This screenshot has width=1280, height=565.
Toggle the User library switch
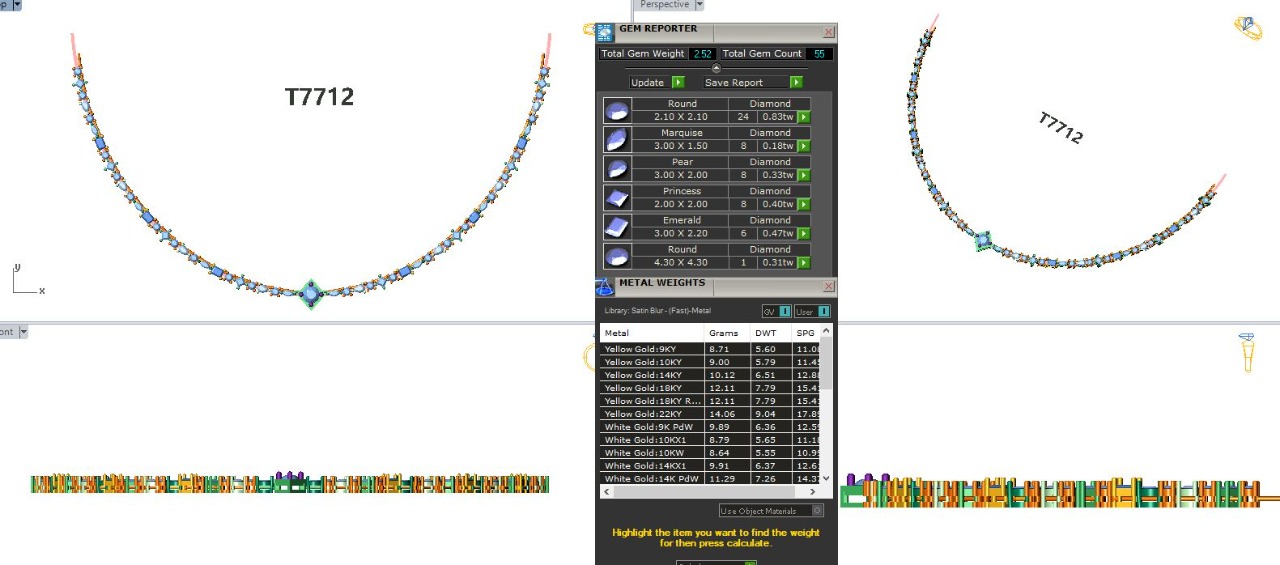click(x=812, y=311)
